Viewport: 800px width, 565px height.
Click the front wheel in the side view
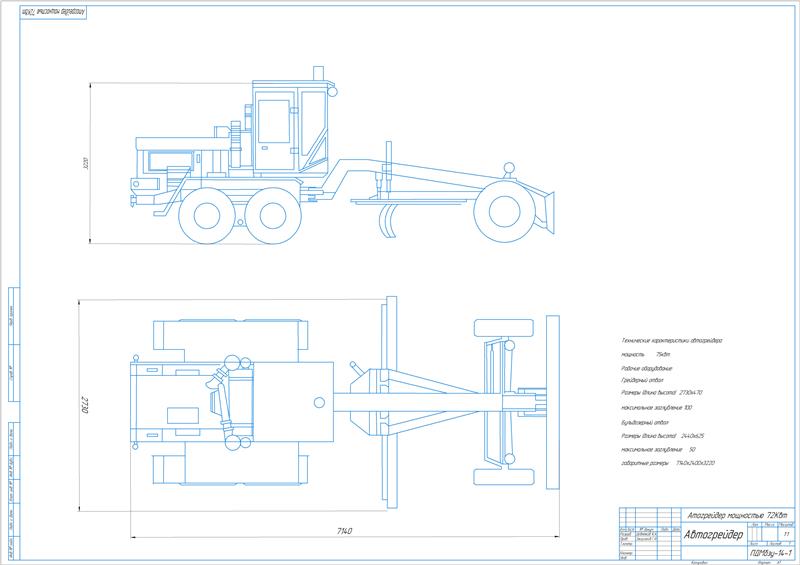pos(504,211)
